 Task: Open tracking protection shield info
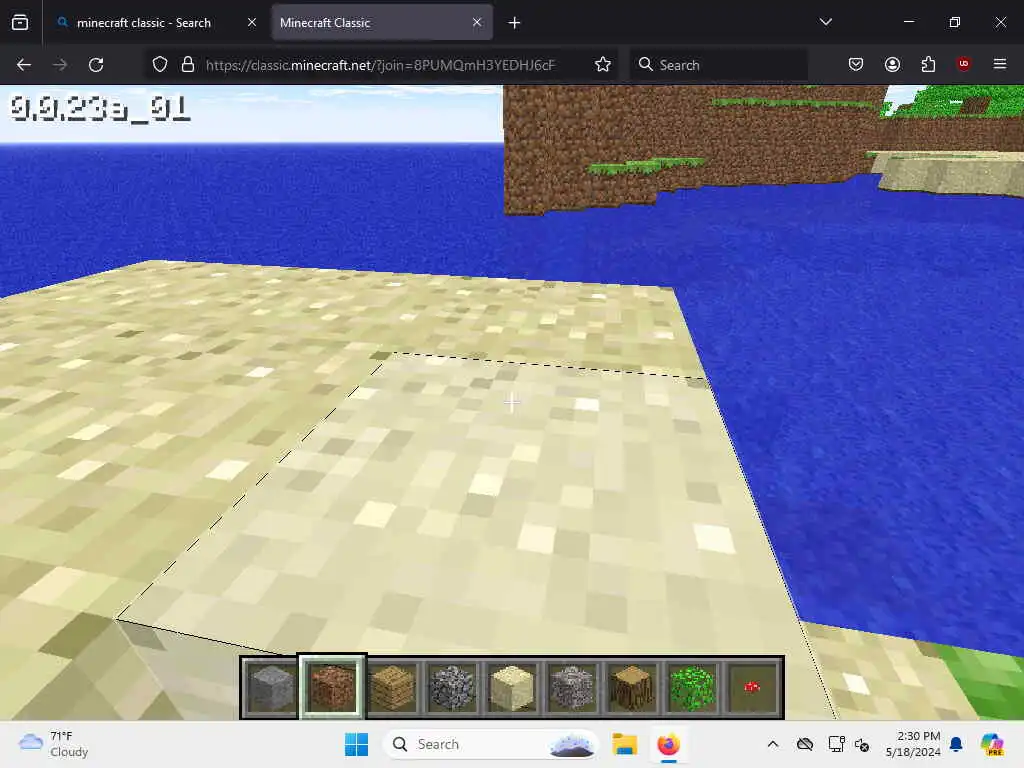click(x=160, y=65)
